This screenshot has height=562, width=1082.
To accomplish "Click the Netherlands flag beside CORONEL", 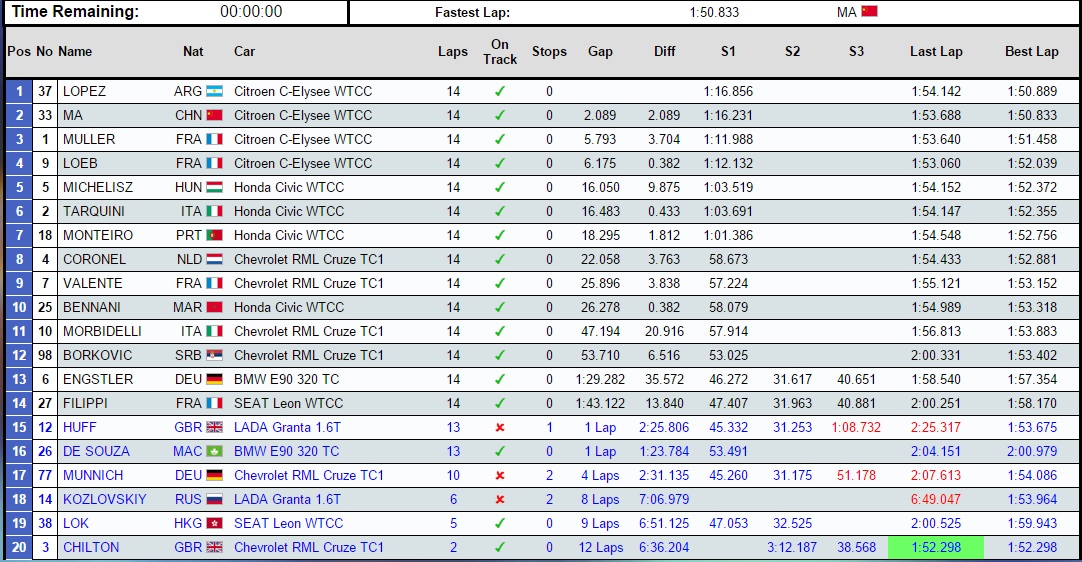I will (x=214, y=259).
